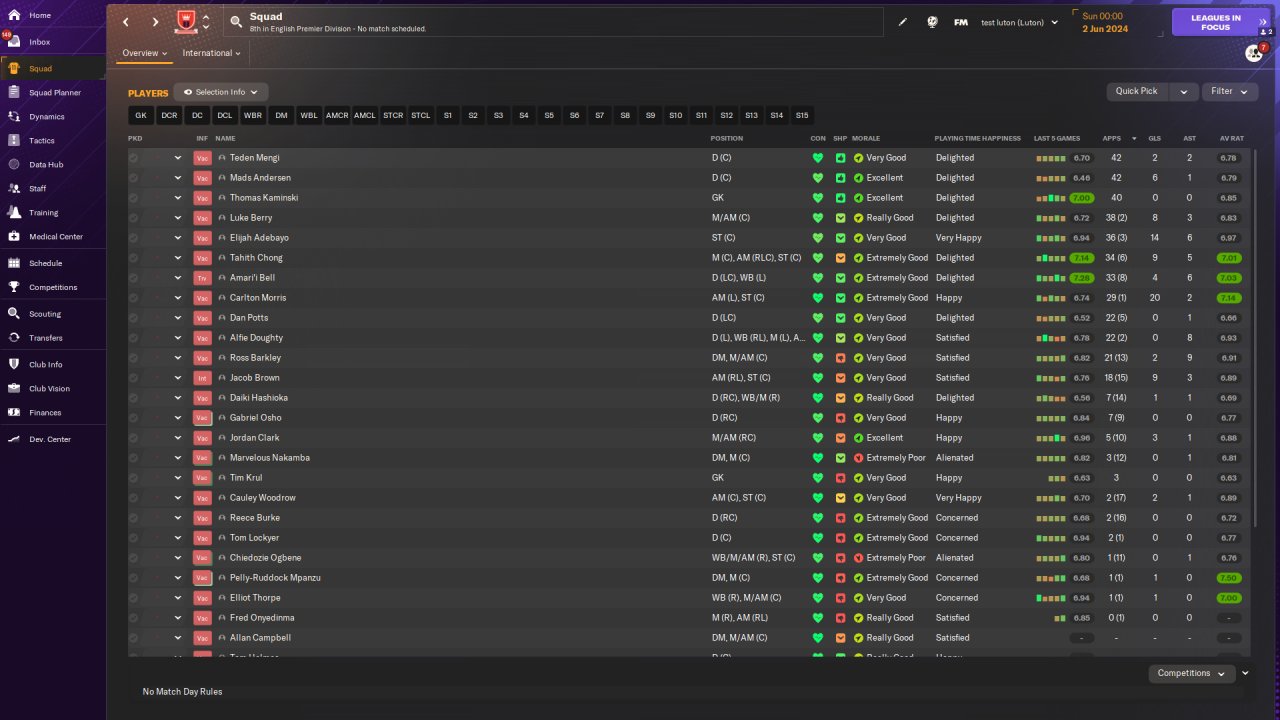Toggle the pick circle for Tahith Chong
This screenshot has width=1280, height=720.
pos(134,258)
